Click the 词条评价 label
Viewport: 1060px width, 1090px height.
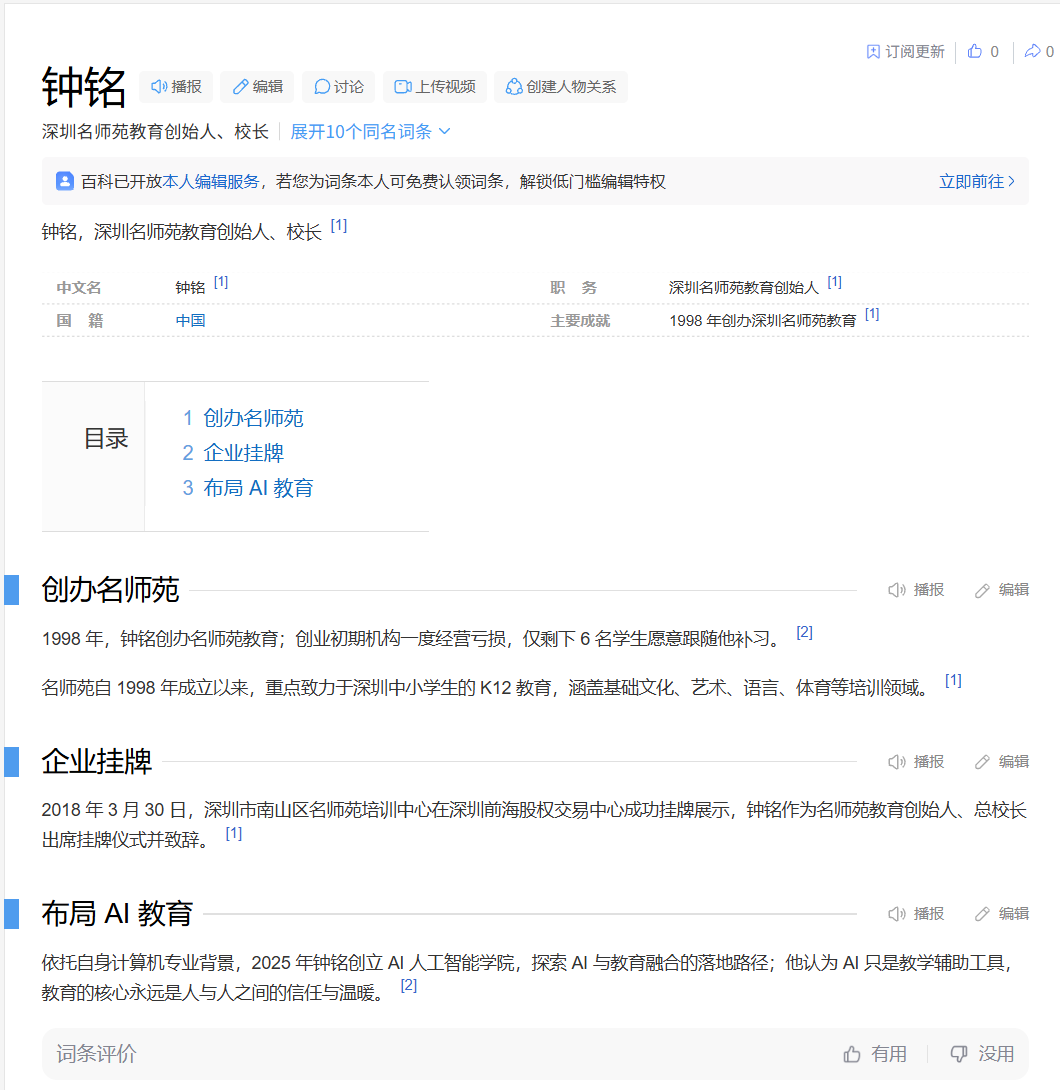coord(97,1054)
